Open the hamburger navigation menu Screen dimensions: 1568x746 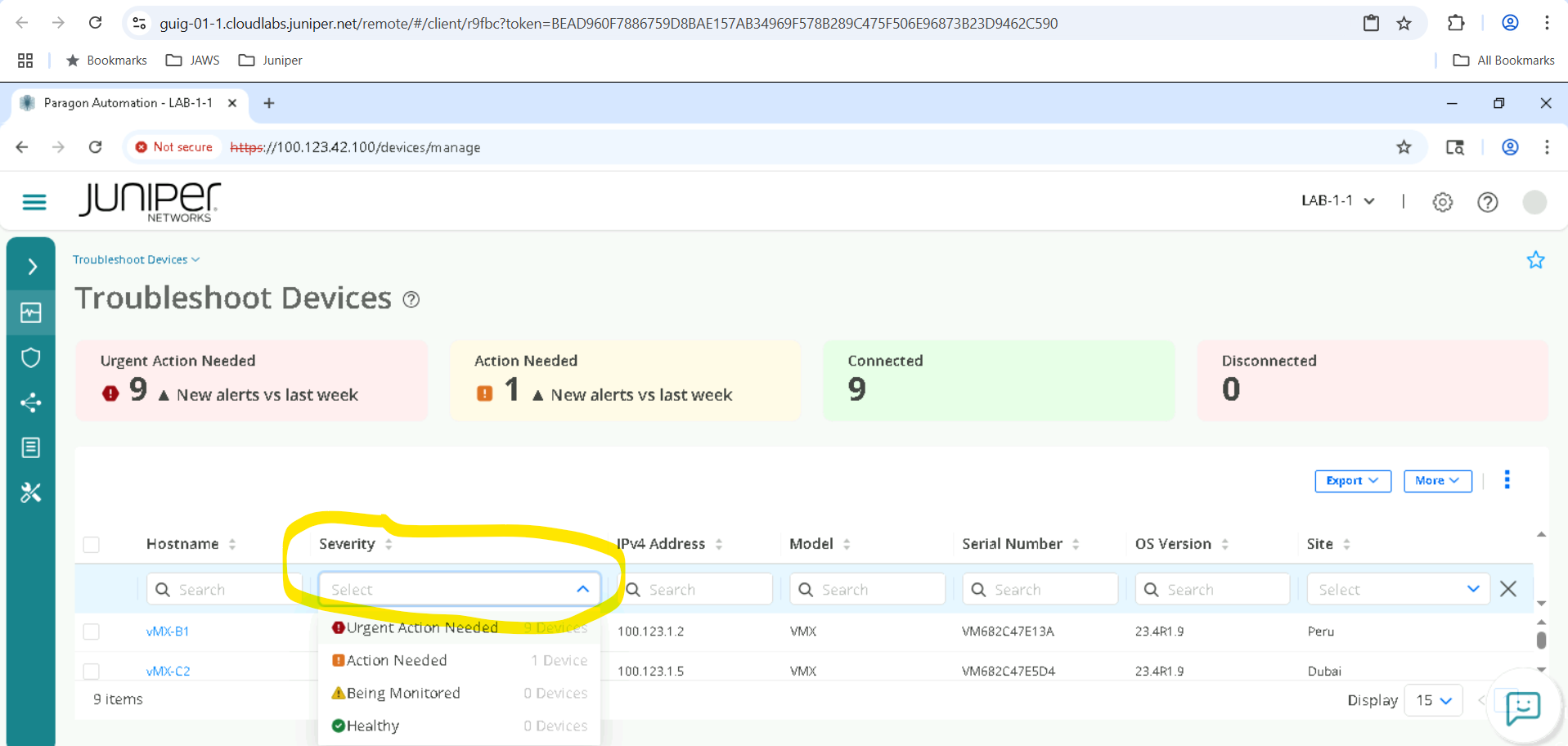click(34, 202)
